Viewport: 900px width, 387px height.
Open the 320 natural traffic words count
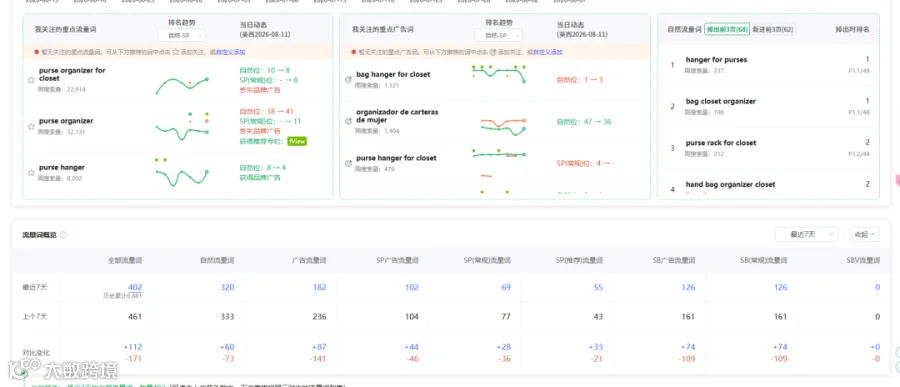pyautogui.click(x=227, y=287)
